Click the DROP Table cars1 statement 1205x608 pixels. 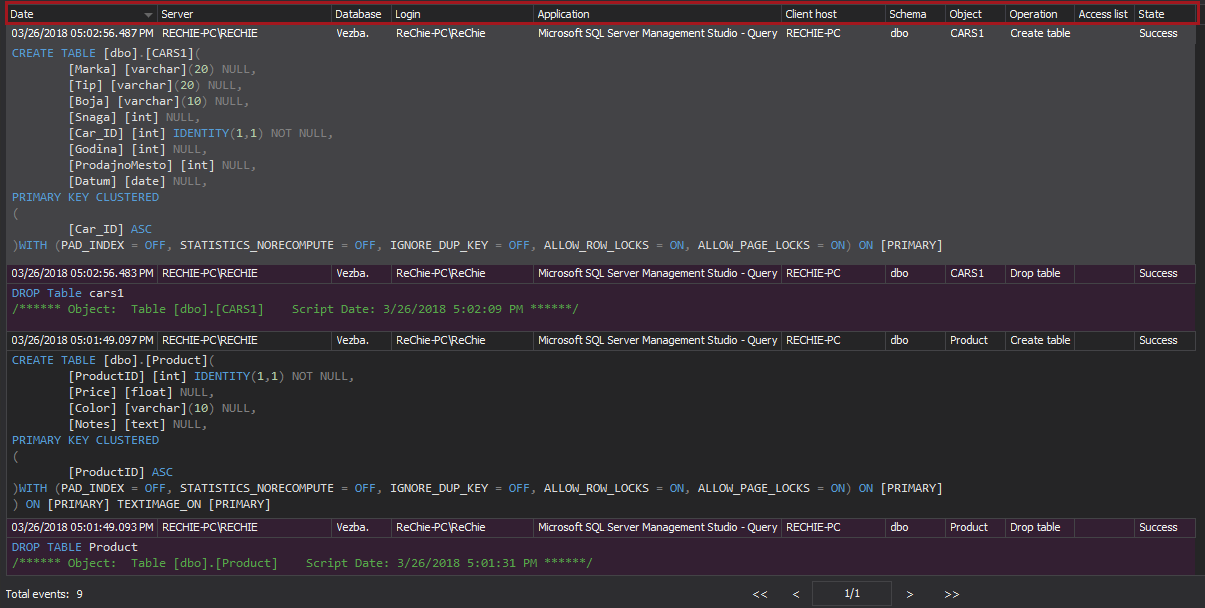68,293
